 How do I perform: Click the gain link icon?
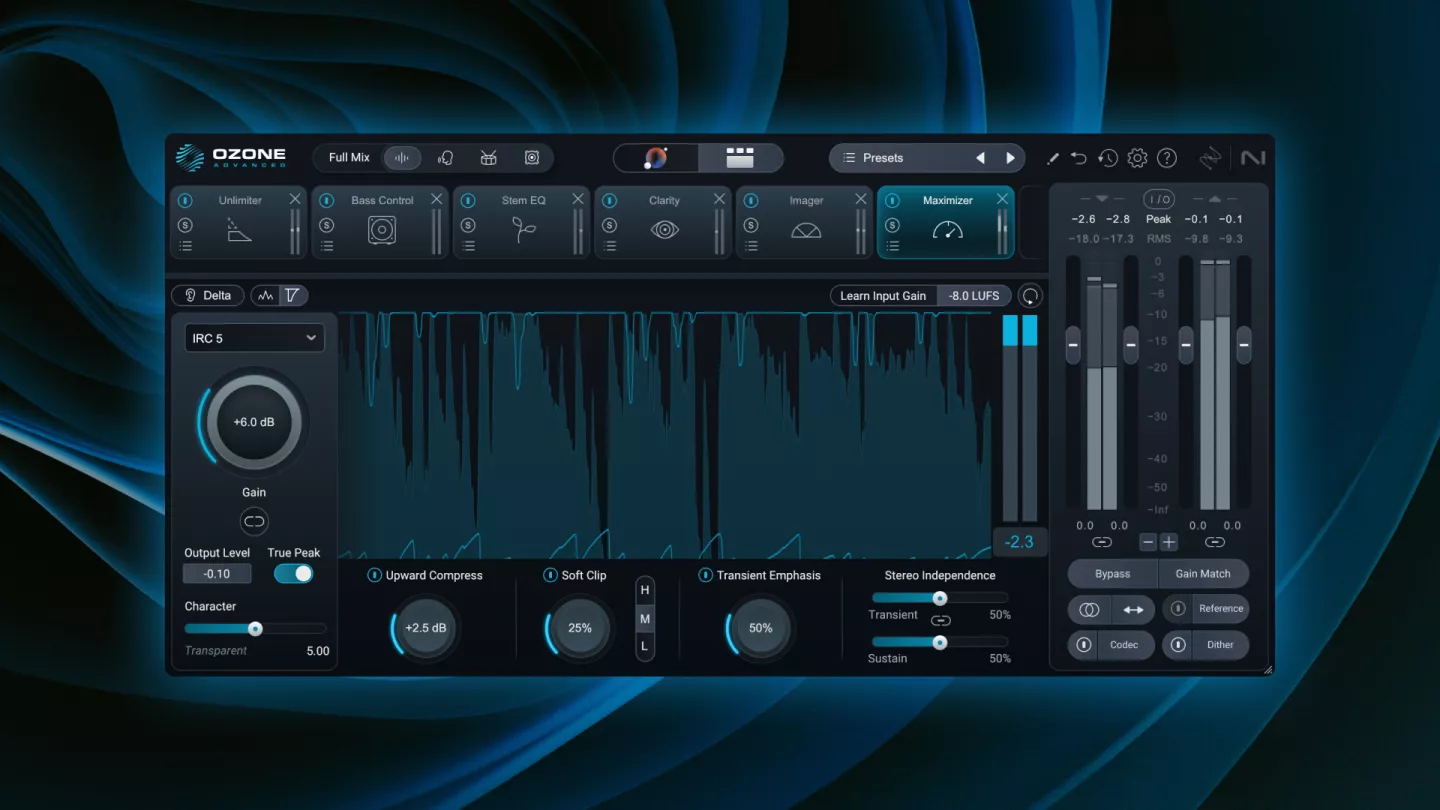point(254,521)
